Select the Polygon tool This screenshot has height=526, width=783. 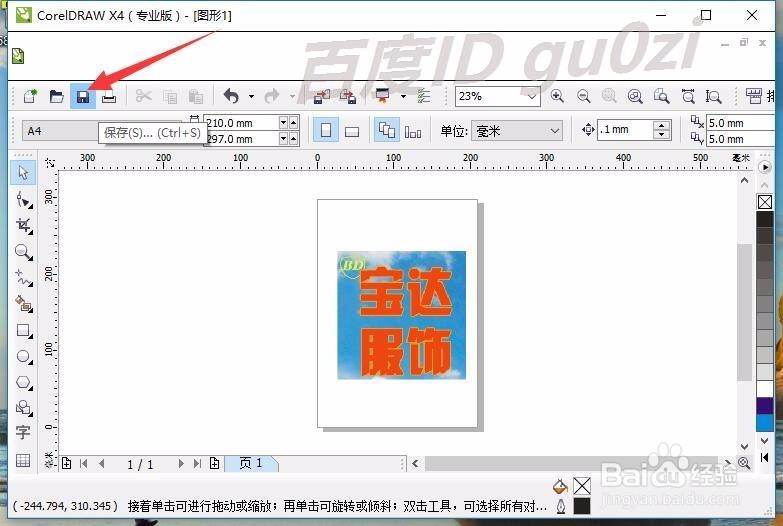click(23, 383)
